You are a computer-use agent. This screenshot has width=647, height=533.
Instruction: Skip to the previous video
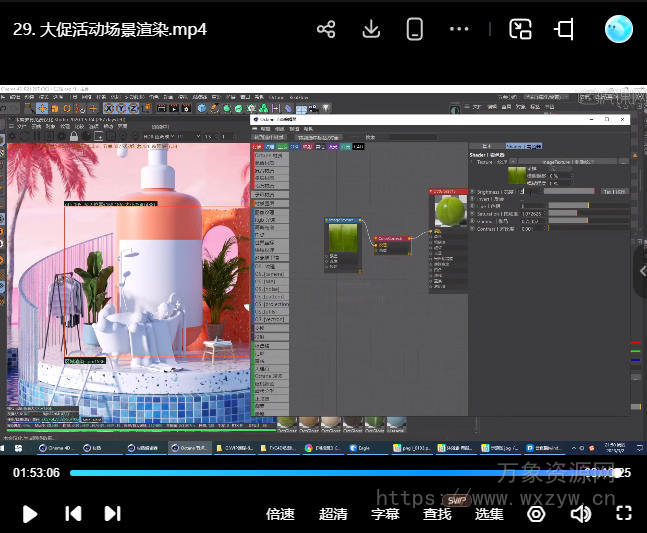pyautogui.click(x=73, y=514)
